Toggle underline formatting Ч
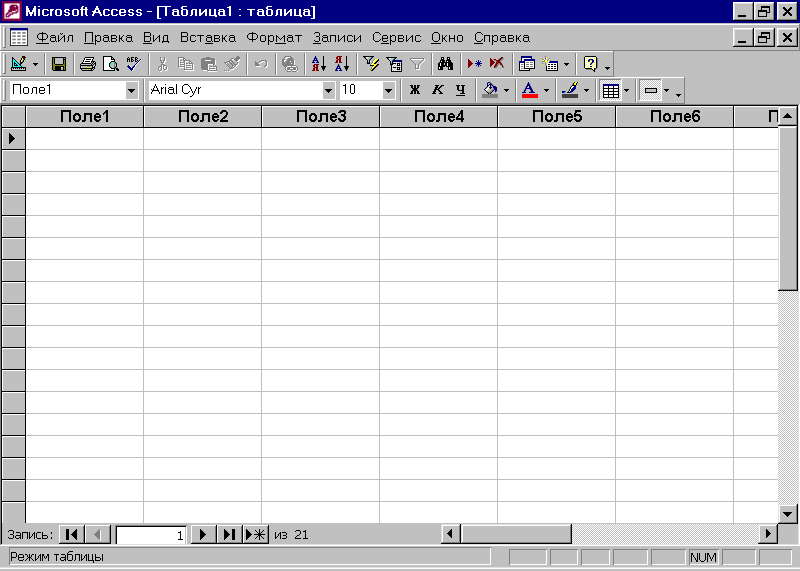 coord(461,90)
